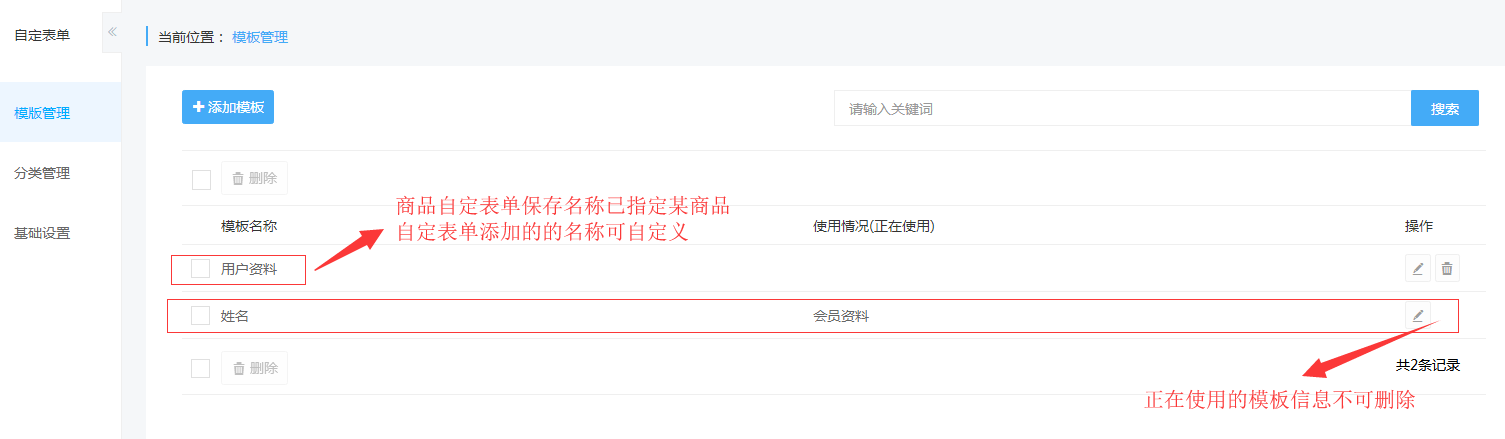Click the 用户资料 template name
This screenshot has height=439, width=1505.
[249, 268]
